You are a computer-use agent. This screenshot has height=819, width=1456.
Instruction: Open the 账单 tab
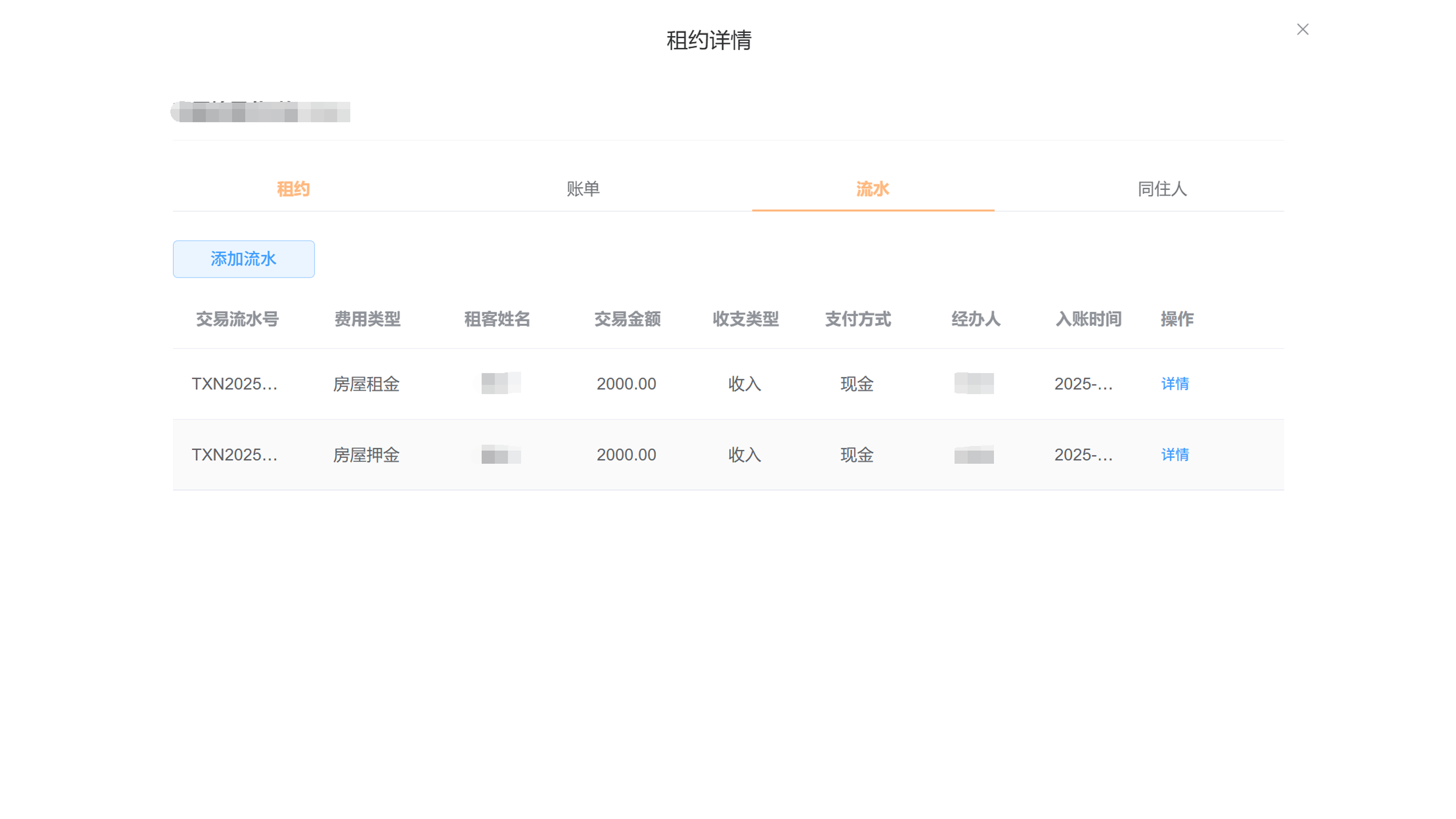(583, 189)
